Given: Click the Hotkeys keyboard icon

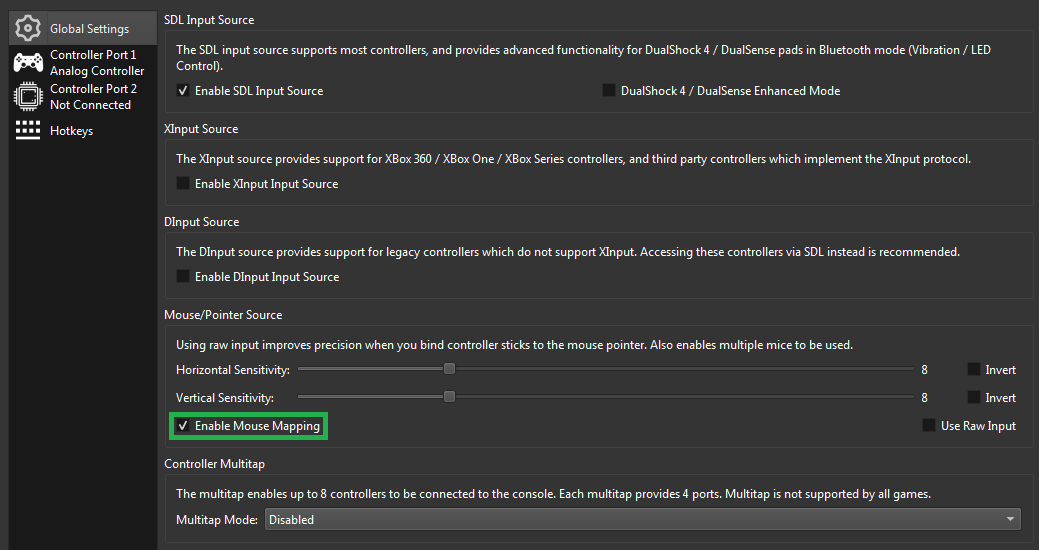Looking at the screenshot, I should [x=27, y=131].
